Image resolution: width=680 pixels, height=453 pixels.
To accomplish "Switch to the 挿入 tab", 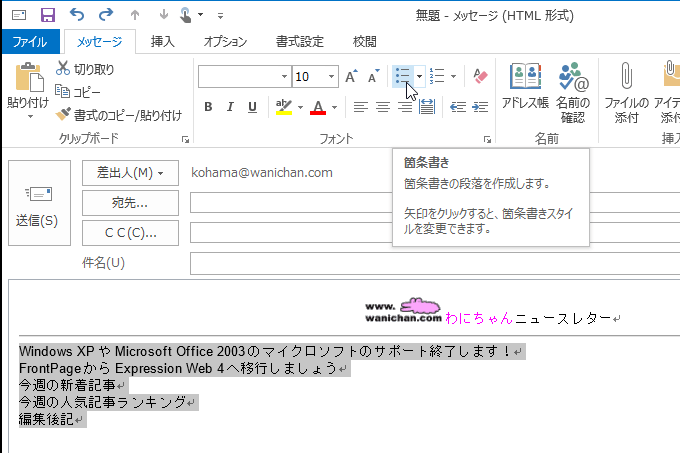I will pyautogui.click(x=163, y=42).
